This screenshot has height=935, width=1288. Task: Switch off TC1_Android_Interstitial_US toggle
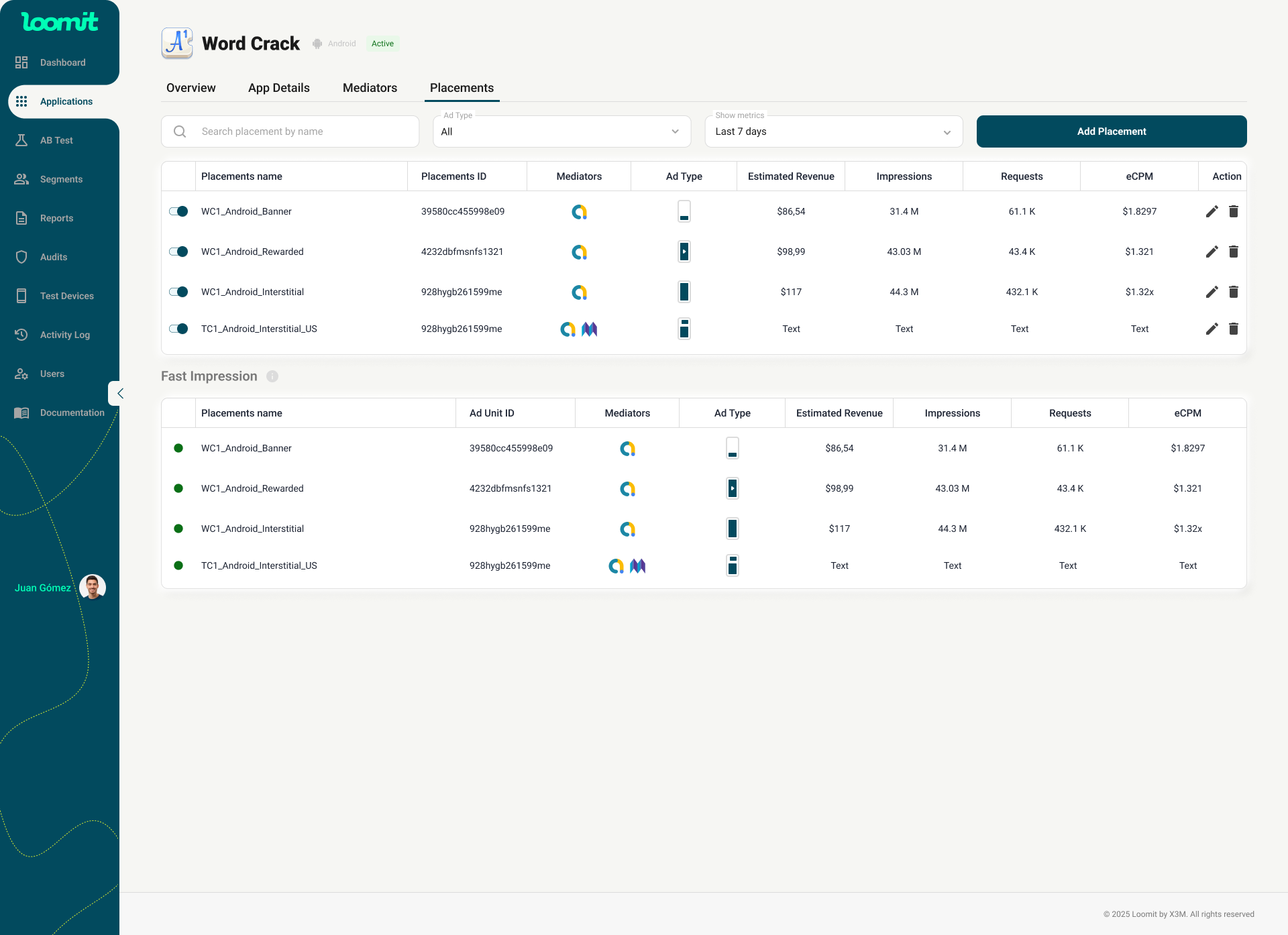pyautogui.click(x=178, y=329)
